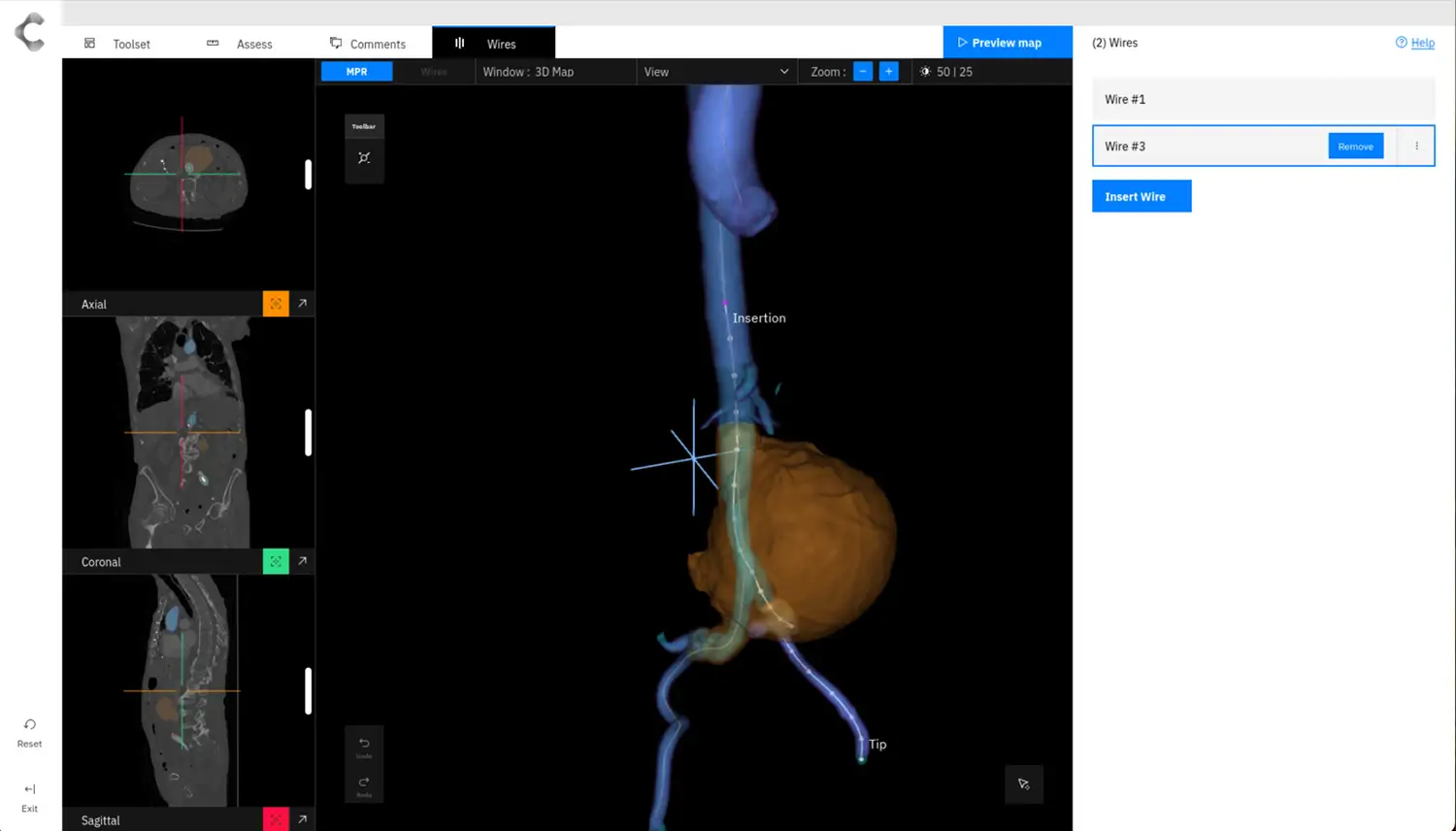Click the Undo icon
This screenshot has width=1456, height=831.
(364, 745)
